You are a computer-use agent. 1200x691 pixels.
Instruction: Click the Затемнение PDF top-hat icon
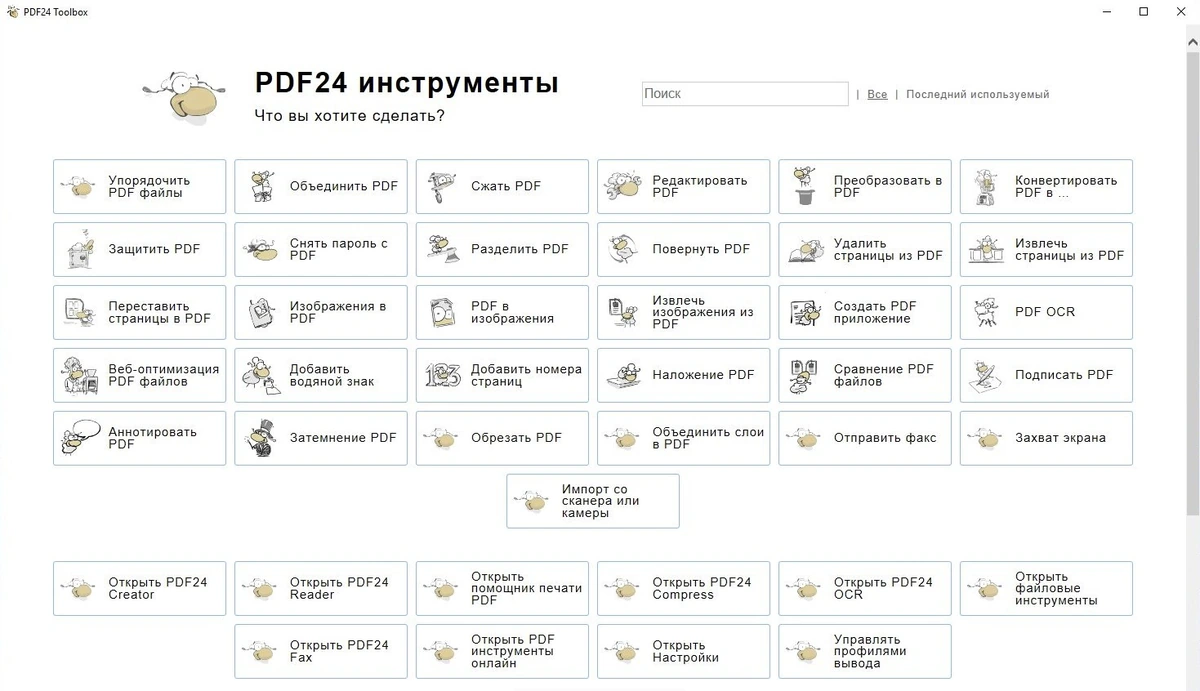(262, 438)
